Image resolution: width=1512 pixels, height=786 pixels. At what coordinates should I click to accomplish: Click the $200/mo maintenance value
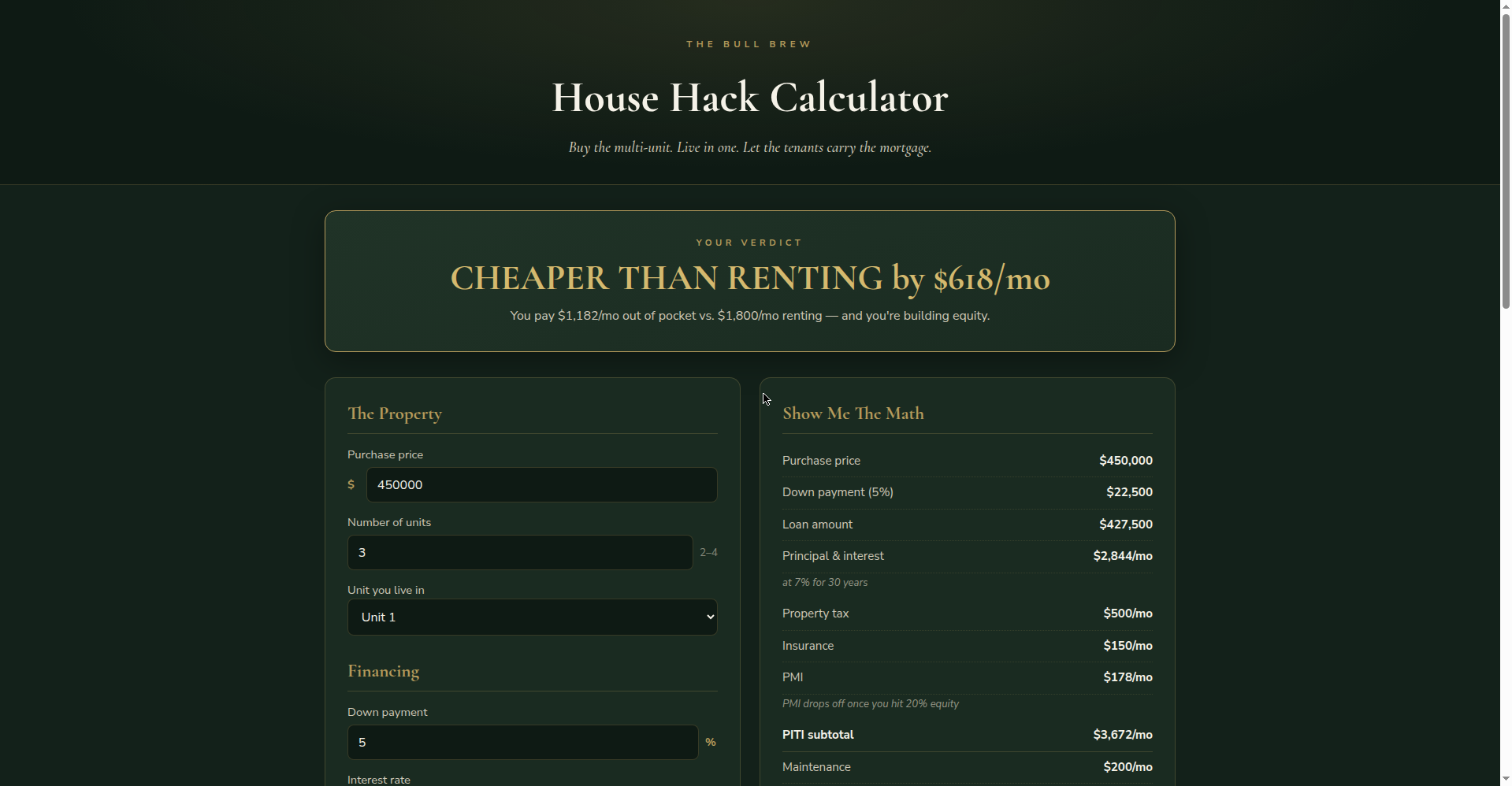tap(1127, 767)
